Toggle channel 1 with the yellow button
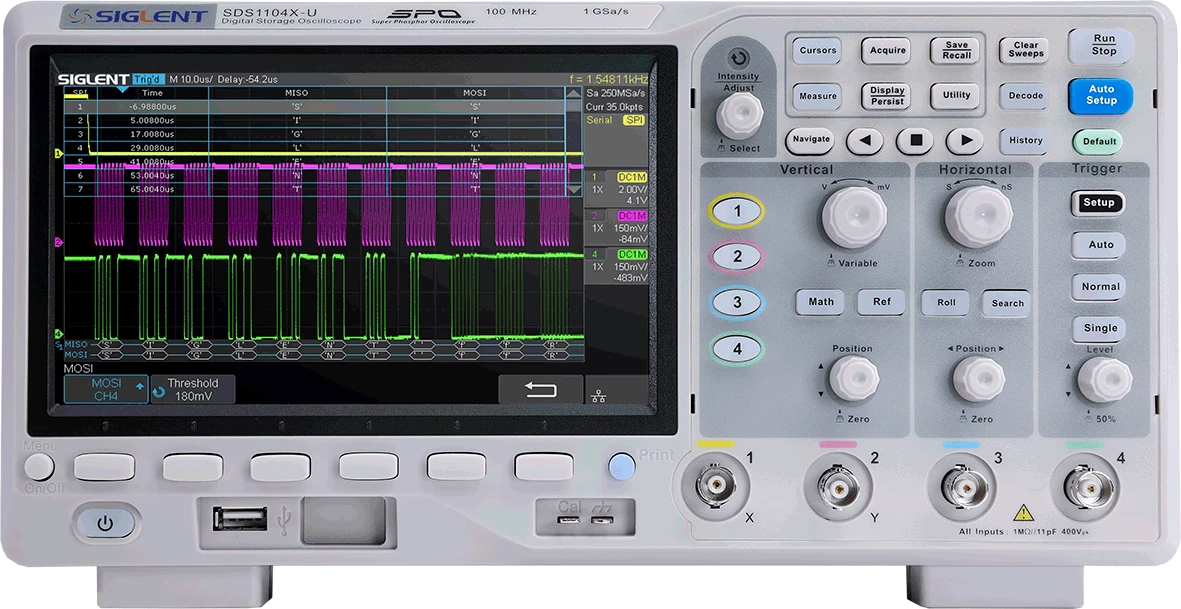1181x609 pixels. (737, 212)
